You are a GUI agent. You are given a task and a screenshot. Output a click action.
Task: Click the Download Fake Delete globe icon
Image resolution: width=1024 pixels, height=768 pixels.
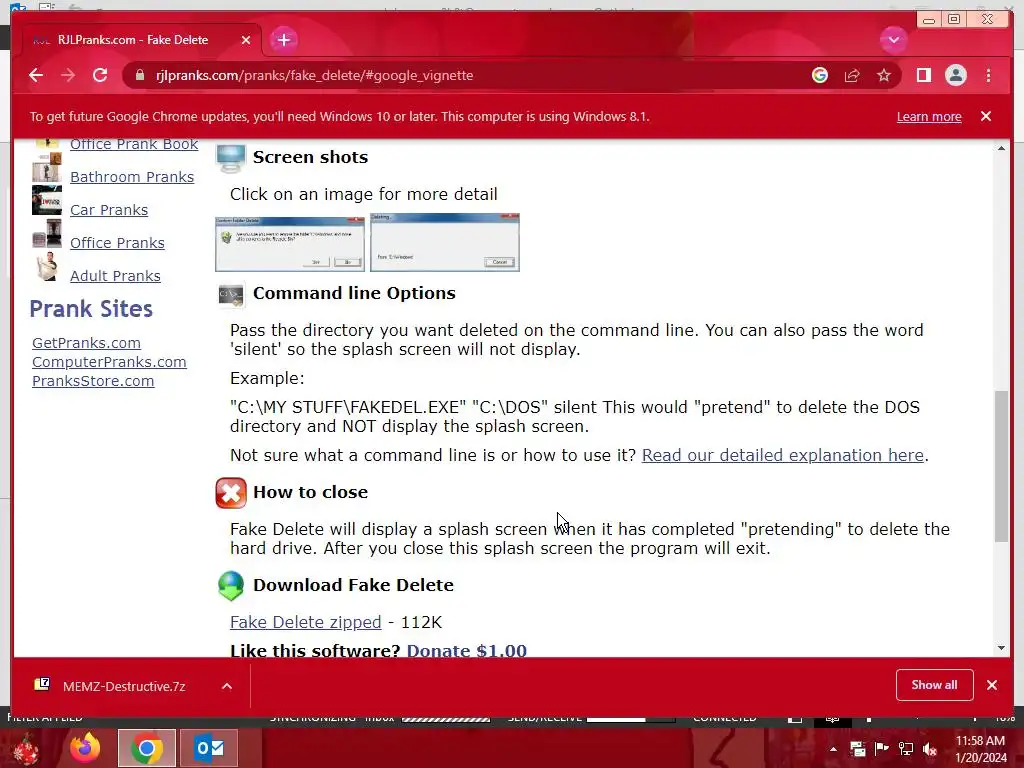tap(231, 586)
